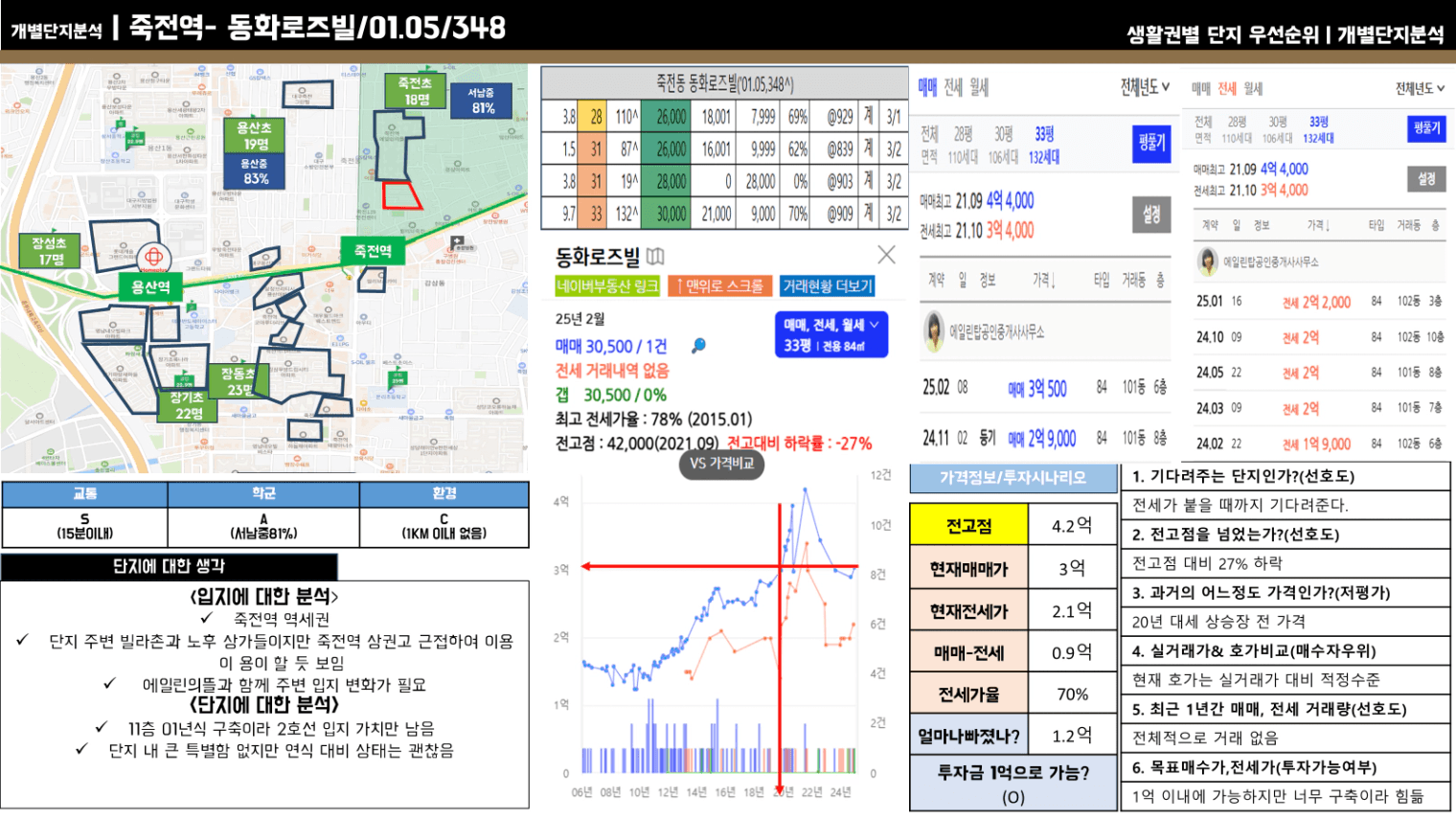This screenshot has width=1456, height=819.
Task: Click the 18,001 cell in the top table
Action: click(x=716, y=117)
